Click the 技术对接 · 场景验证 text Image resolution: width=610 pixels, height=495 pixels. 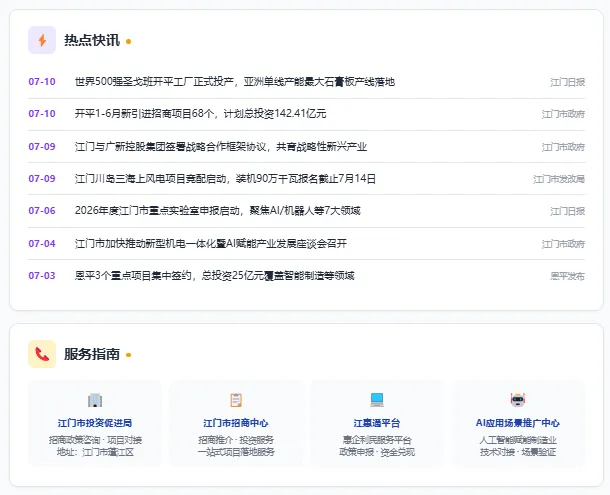coord(518,452)
